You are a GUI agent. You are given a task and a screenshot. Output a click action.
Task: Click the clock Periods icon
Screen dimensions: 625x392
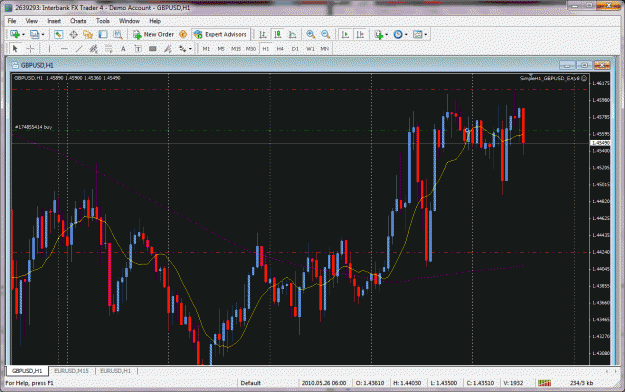pyautogui.click(x=398, y=35)
